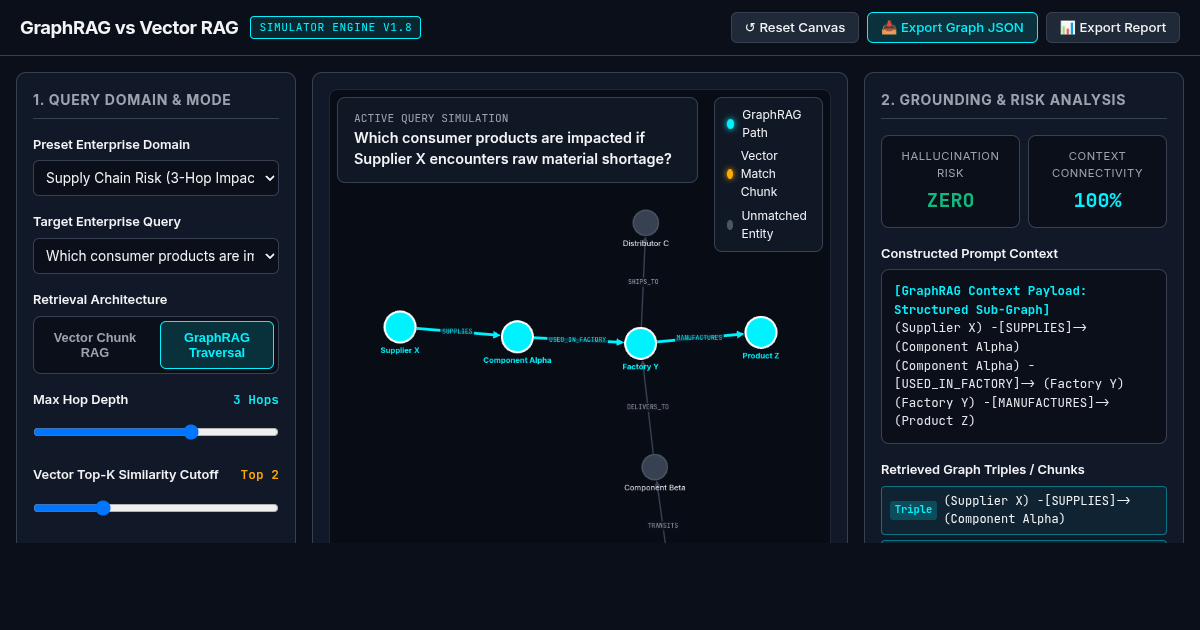Image resolution: width=1200 pixels, height=630 pixels.
Task: Click the Triple tag on Supplier X row
Action: coord(913,510)
